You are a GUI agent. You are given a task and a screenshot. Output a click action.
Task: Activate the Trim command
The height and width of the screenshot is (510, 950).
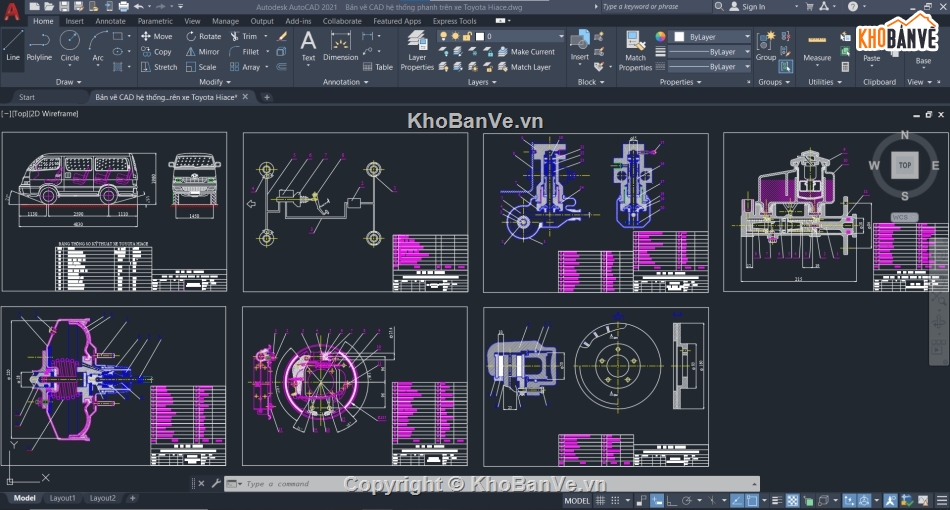coord(244,36)
